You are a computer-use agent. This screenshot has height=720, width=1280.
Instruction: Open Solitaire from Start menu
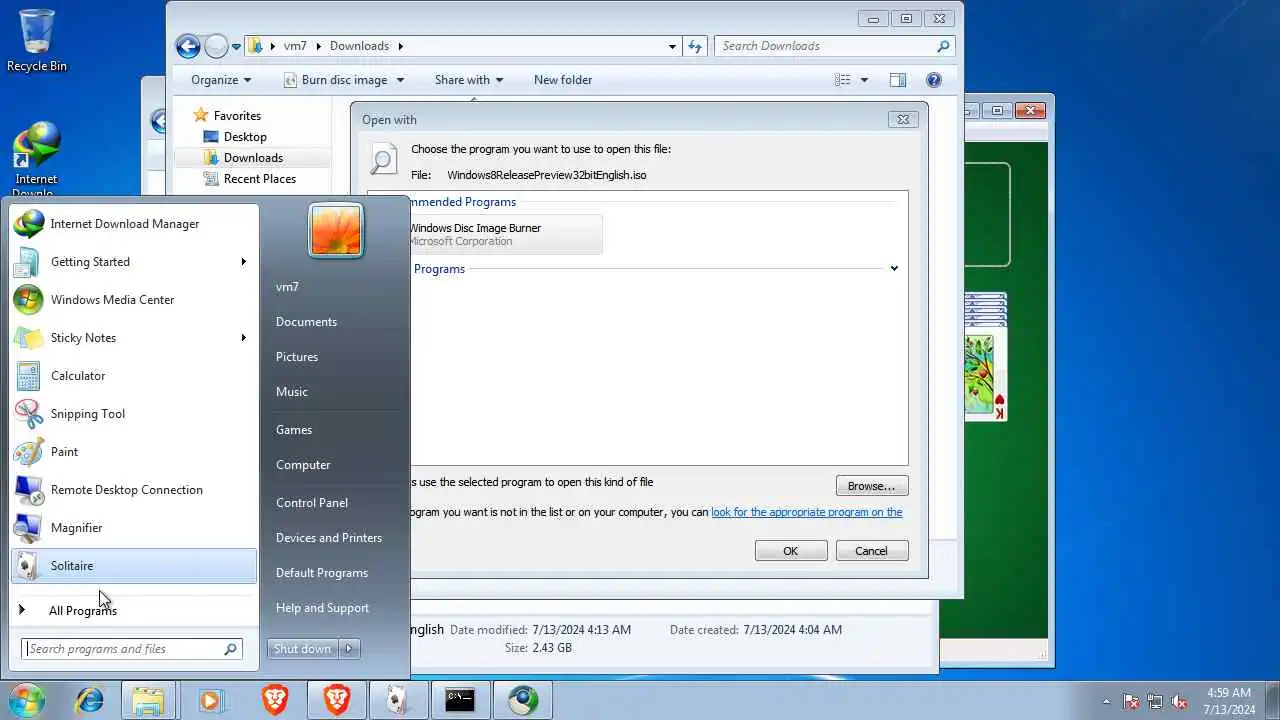click(134, 566)
